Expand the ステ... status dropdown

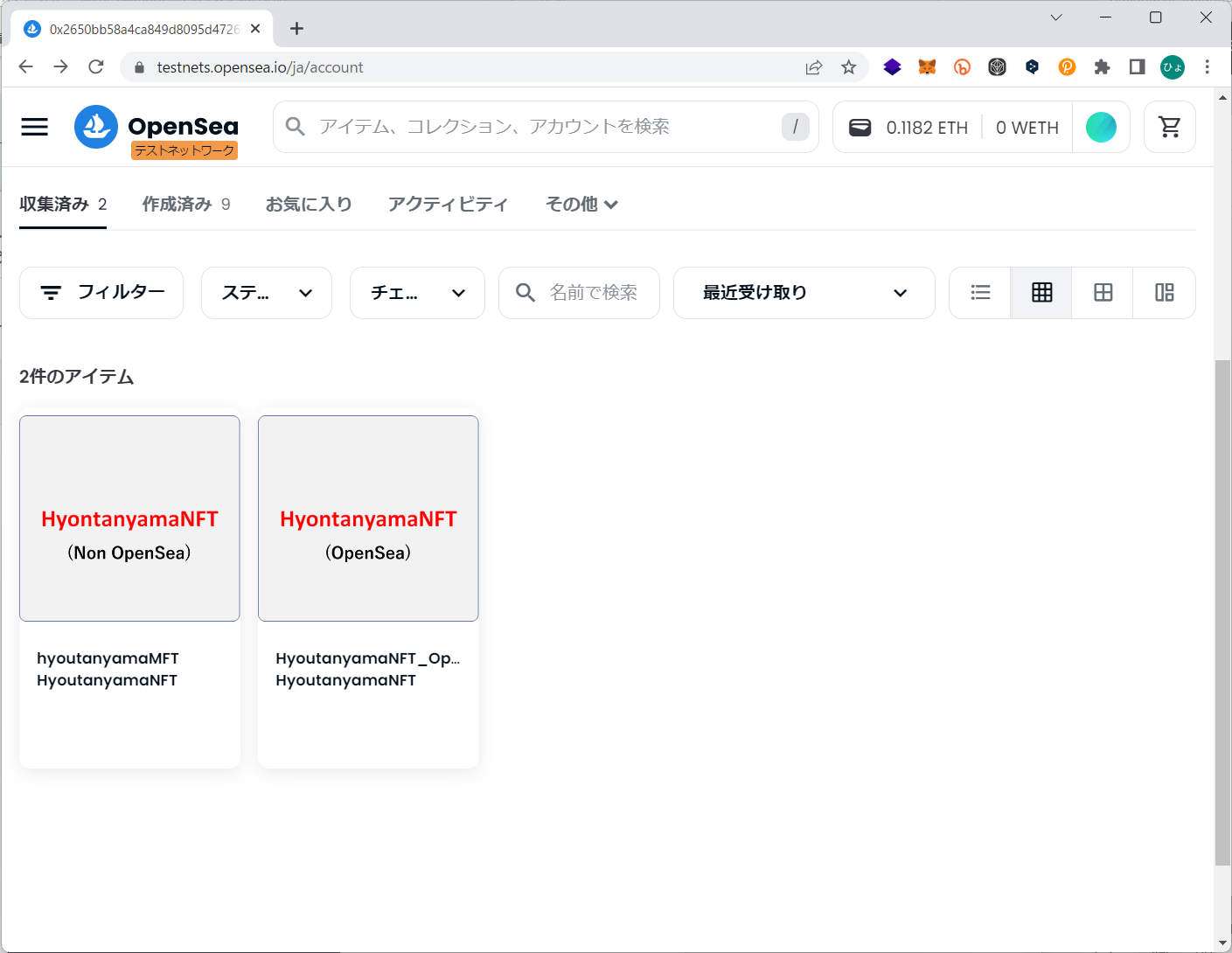pyautogui.click(x=267, y=293)
